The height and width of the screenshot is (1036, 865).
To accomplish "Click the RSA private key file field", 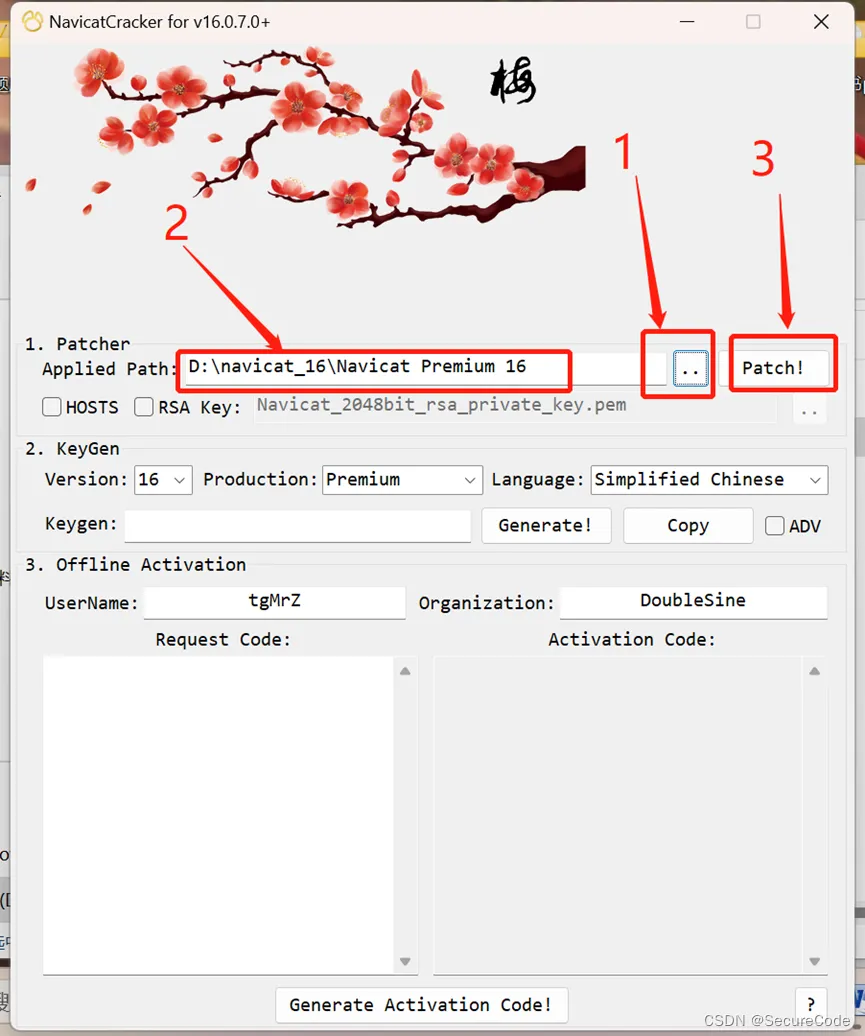I will pos(515,406).
